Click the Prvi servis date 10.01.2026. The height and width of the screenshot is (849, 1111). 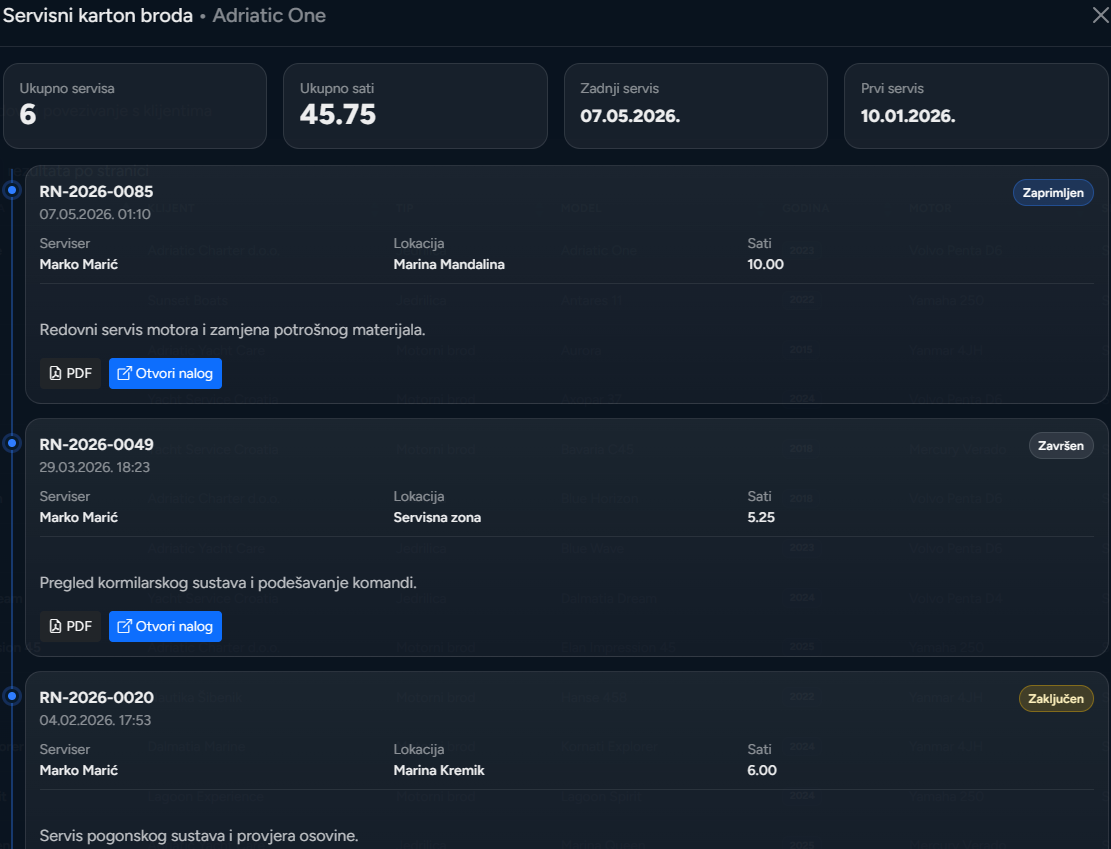[x=908, y=116]
